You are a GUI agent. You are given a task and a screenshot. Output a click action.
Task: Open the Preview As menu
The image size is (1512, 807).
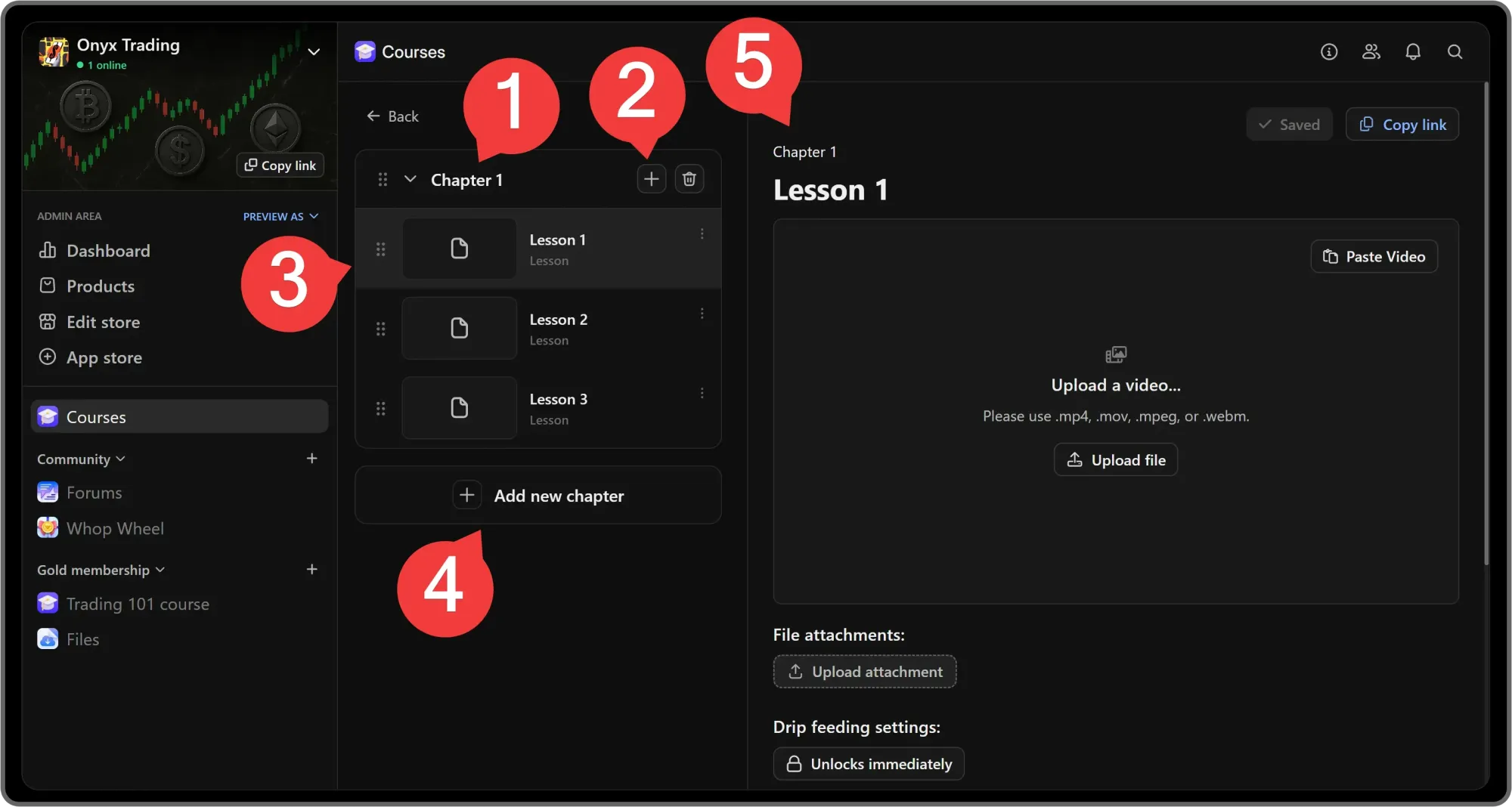tap(280, 217)
